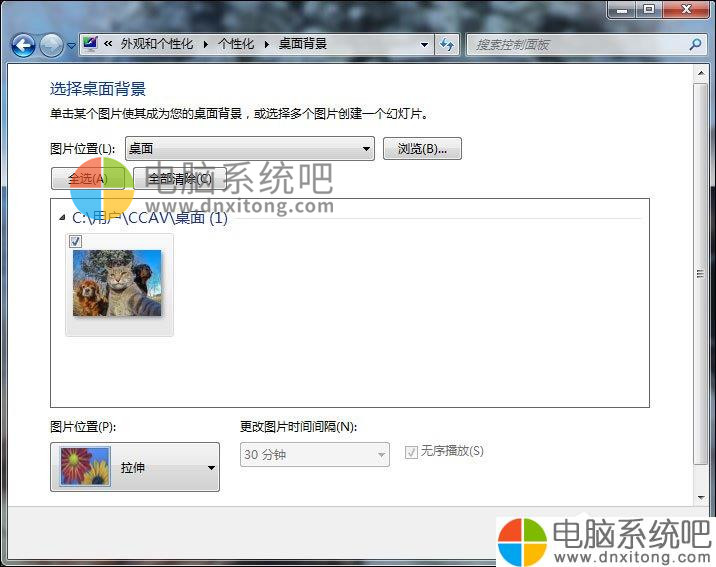Maximize the 桌面背景 window
The image size is (716, 567).
(649, 10)
